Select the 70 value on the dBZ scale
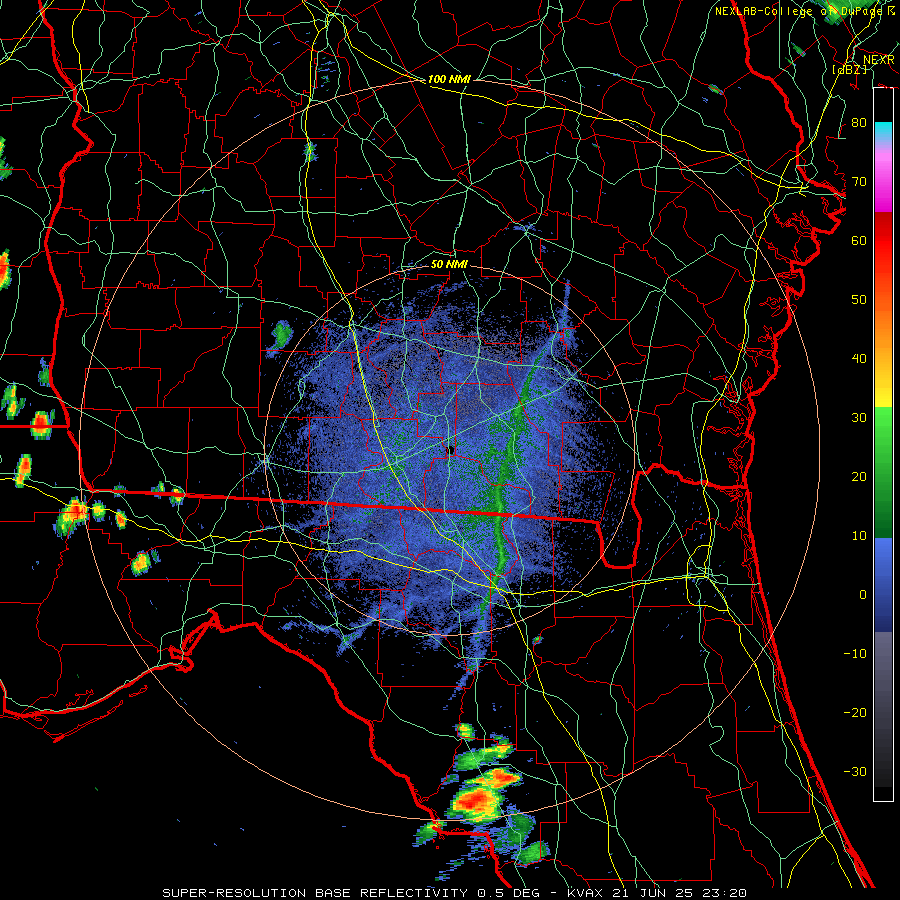900x900 pixels. (x=859, y=182)
